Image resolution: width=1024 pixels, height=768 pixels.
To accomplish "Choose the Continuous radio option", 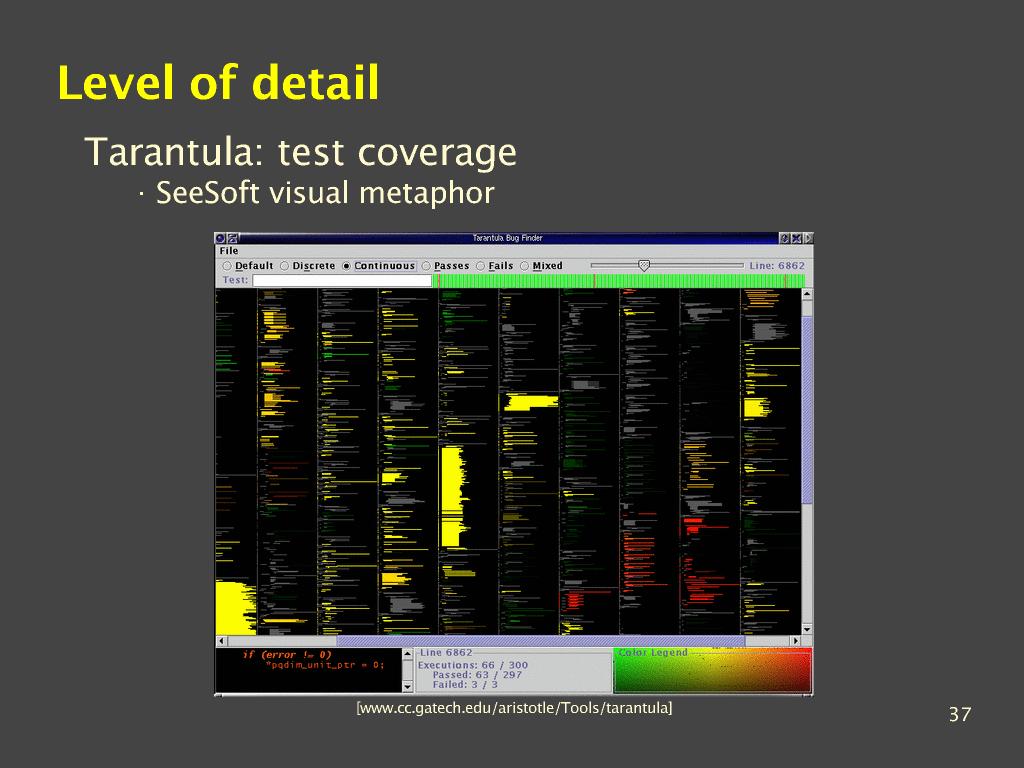I will pos(347,266).
